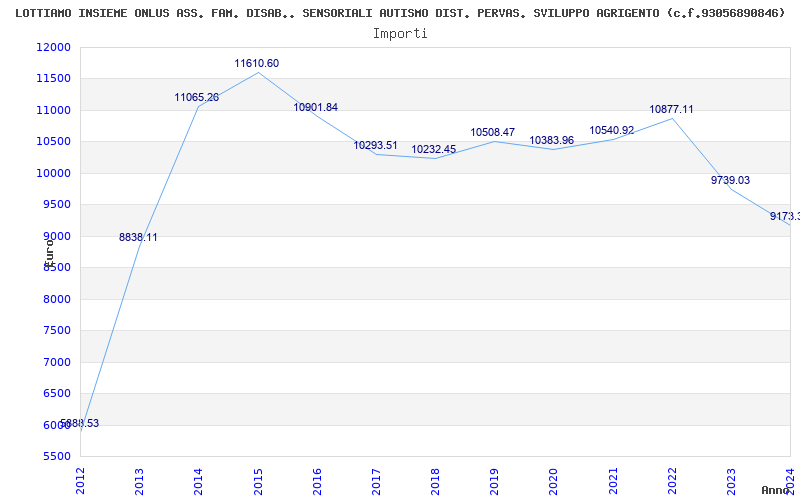The height and width of the screenshot is (500, 800).
Task: Click the 2019 x-axis year label
Action: click(494, 479)
